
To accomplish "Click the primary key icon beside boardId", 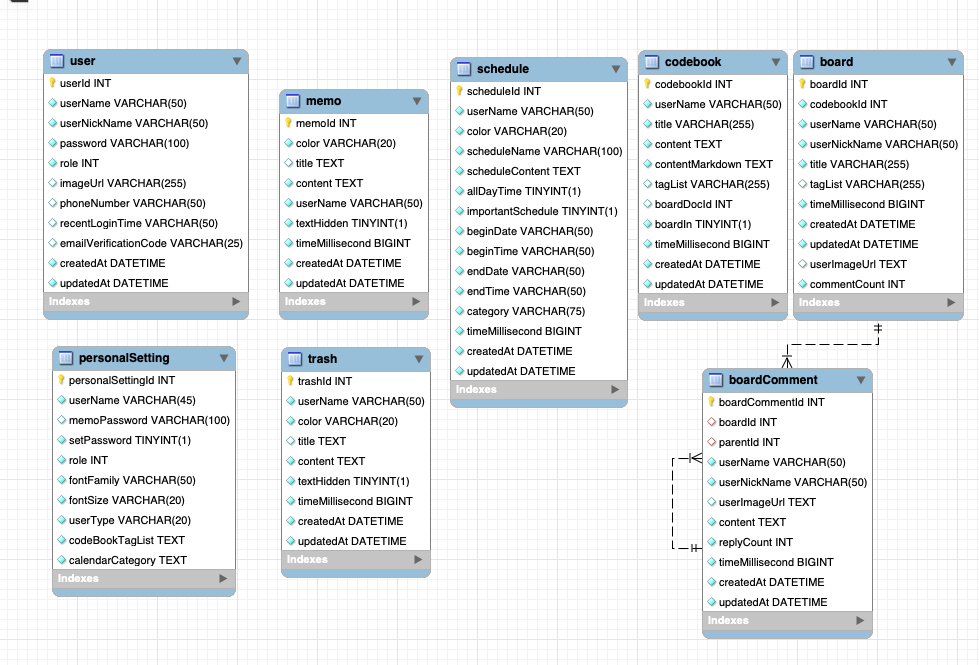I will pos(801,83).
